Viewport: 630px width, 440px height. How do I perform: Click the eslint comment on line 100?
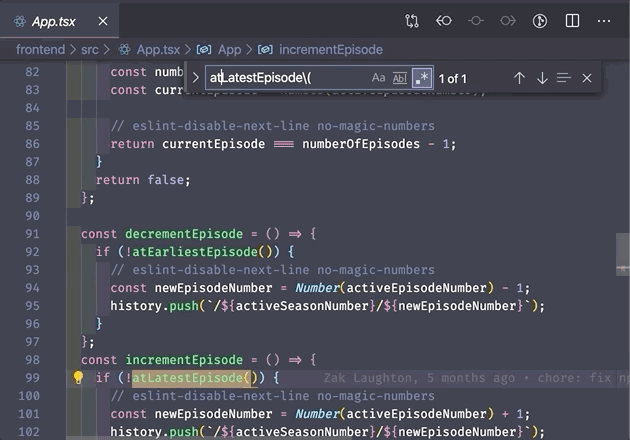pos(272,396)
